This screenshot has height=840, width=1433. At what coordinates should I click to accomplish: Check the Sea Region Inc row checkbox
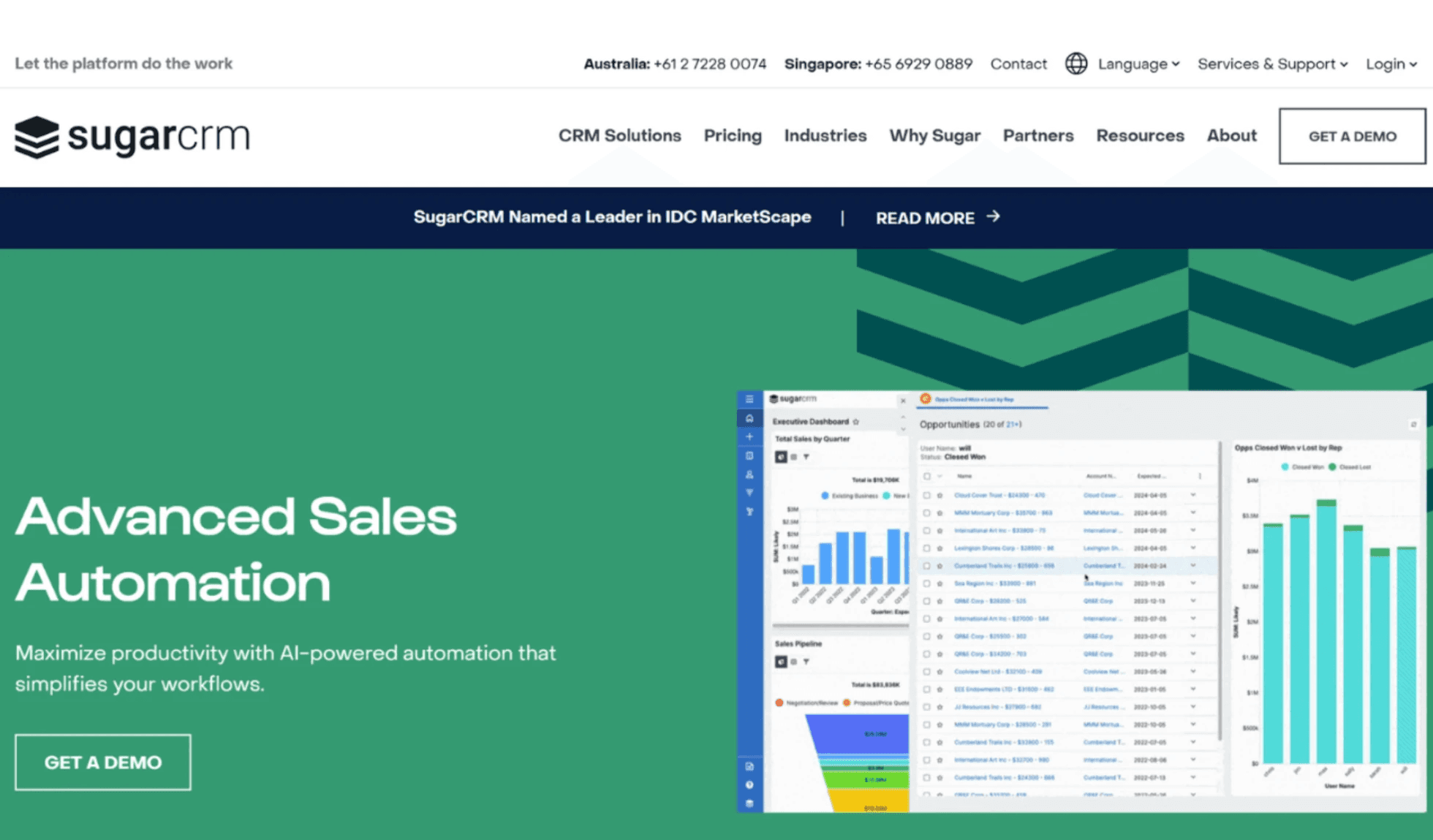click(x=927, y=583)
